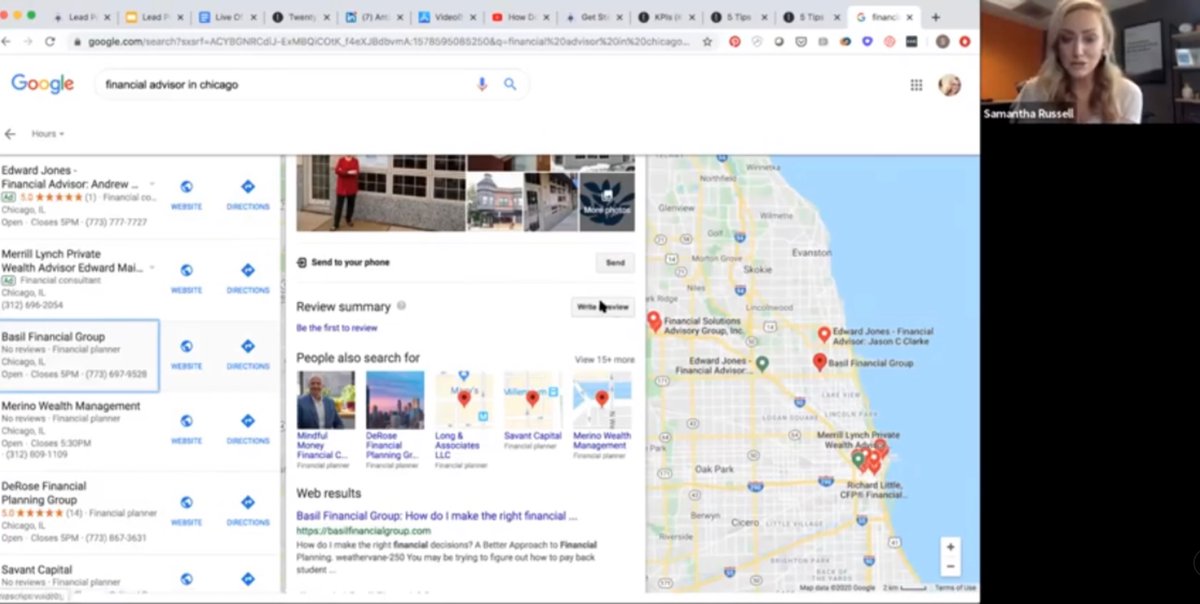Zoom in on the map
This screenshot has width=1200, height=604.
950,547
